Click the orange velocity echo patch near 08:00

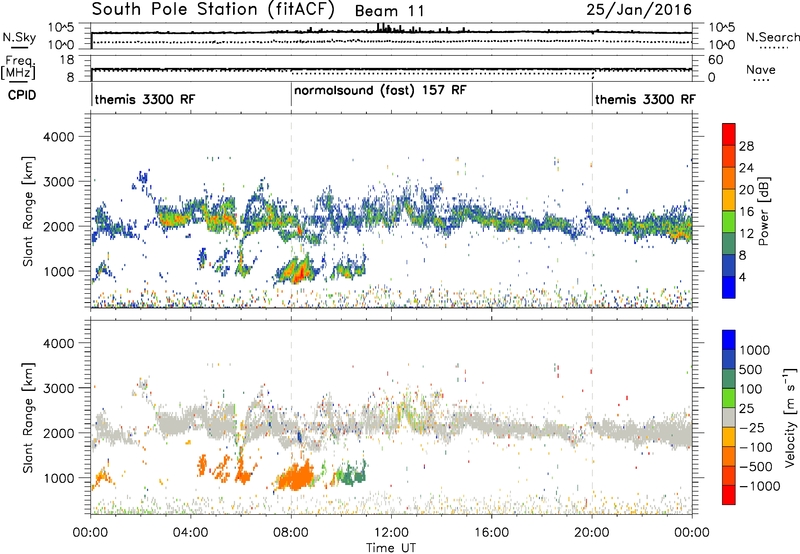click(295, 477)
